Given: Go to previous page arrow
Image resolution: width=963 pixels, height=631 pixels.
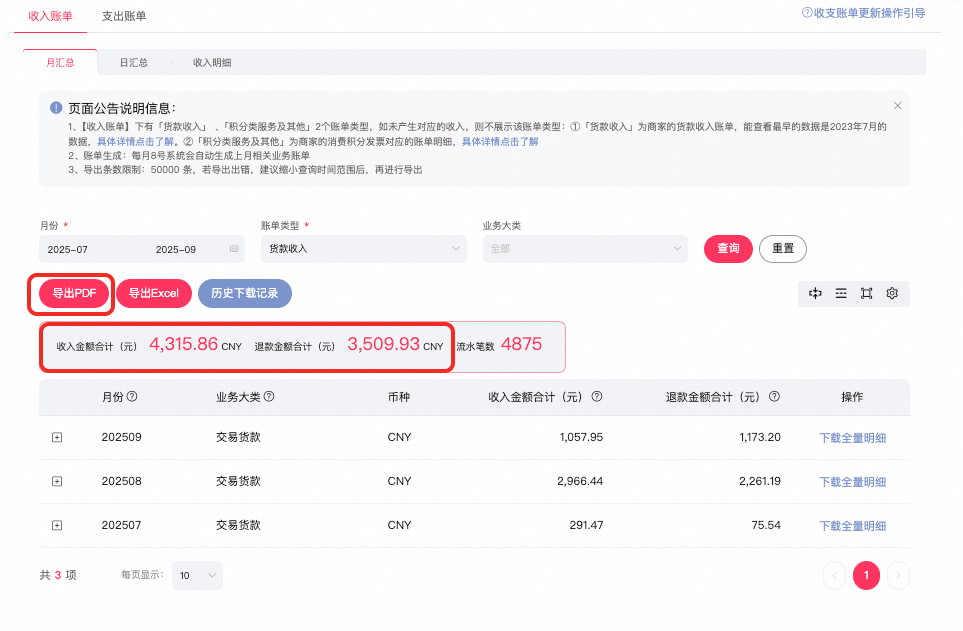Looking at the screenshot, I should 835,576.
